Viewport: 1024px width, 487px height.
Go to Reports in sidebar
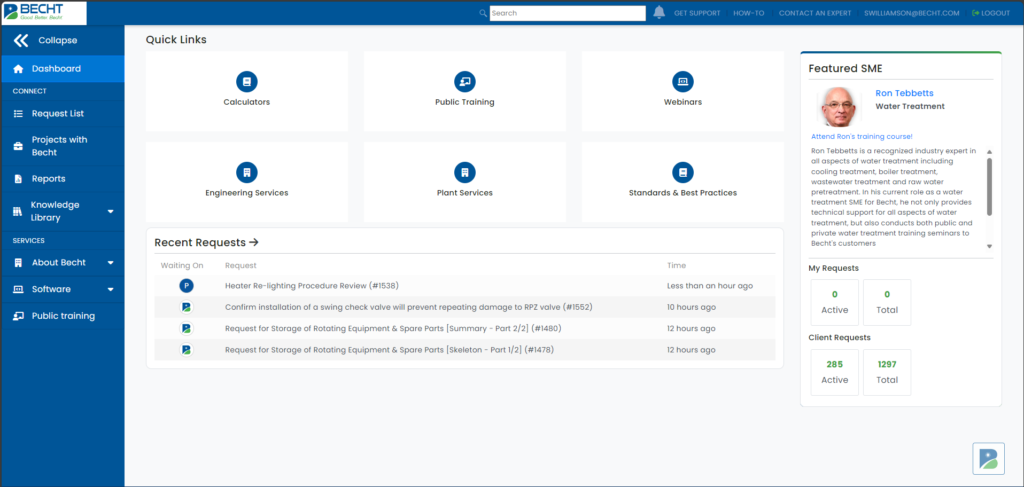(x=48, y=179)
